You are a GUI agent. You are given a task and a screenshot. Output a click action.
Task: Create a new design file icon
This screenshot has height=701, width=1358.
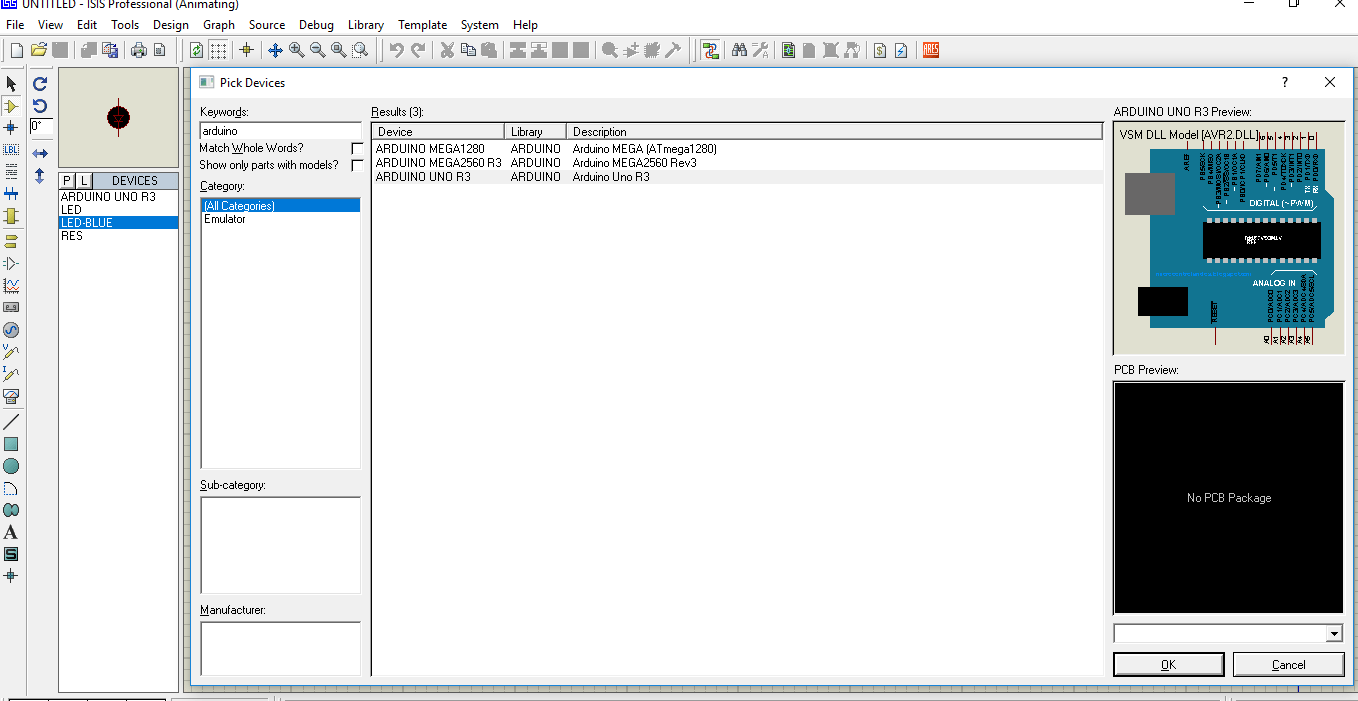click(x=16, y=50)
